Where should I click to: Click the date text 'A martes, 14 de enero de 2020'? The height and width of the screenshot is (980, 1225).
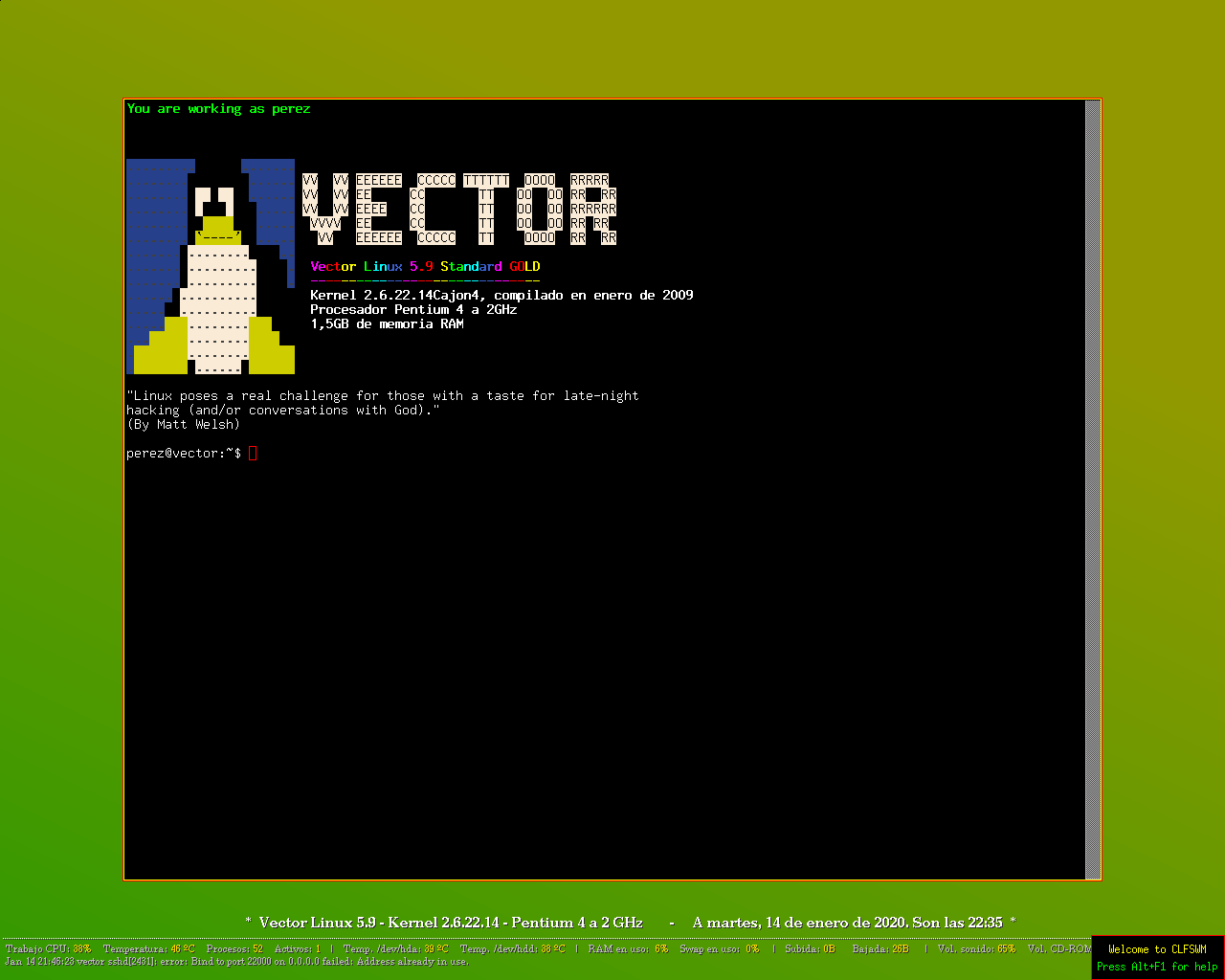click(x=798, y=923)
